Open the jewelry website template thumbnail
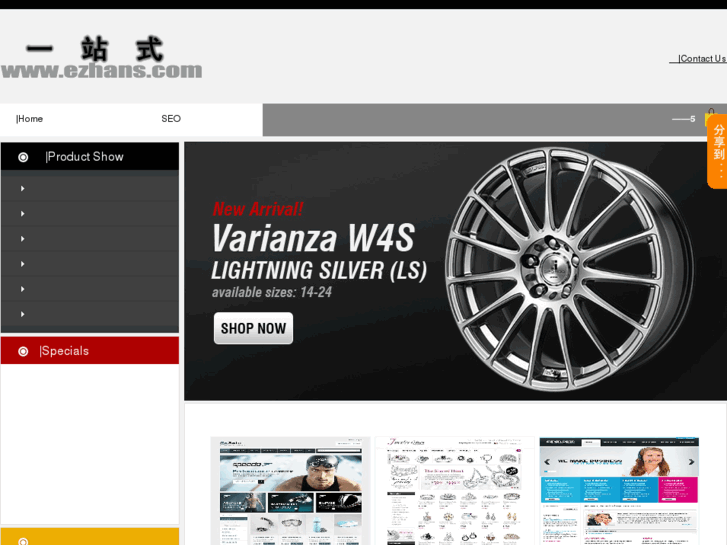727x545 pixels. (455, 491)
